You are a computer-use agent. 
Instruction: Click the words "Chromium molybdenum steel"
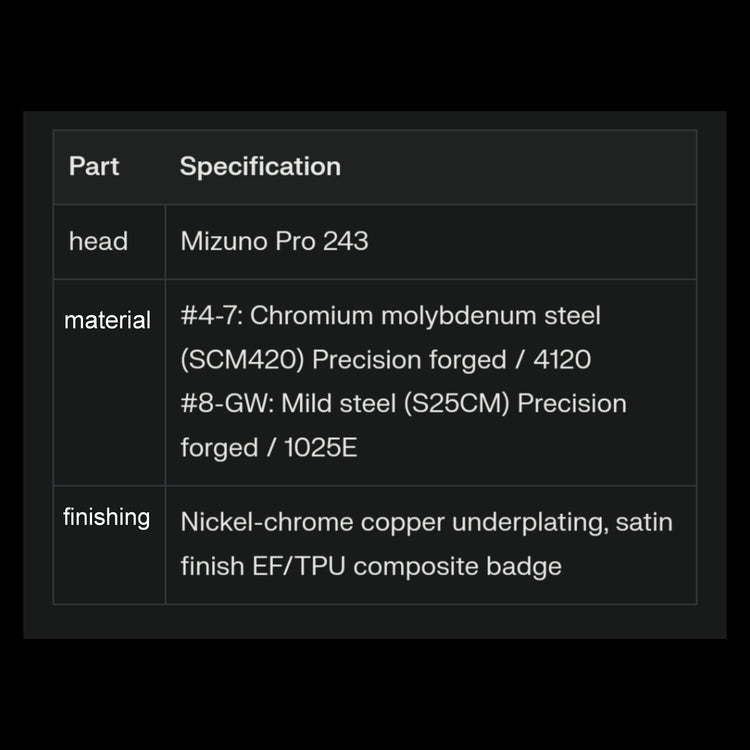(426, 316)
